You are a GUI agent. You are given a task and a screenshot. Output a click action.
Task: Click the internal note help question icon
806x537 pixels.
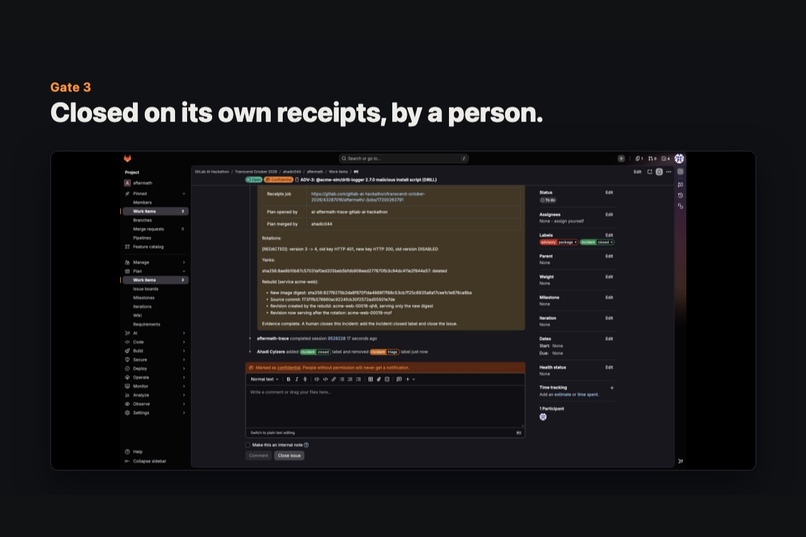(x=306, y=445)
